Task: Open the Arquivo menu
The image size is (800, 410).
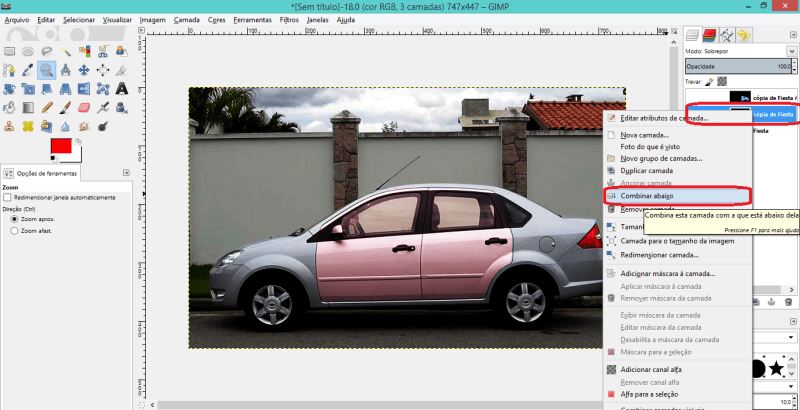Action: pyautogui.click(x=17, y=20)
